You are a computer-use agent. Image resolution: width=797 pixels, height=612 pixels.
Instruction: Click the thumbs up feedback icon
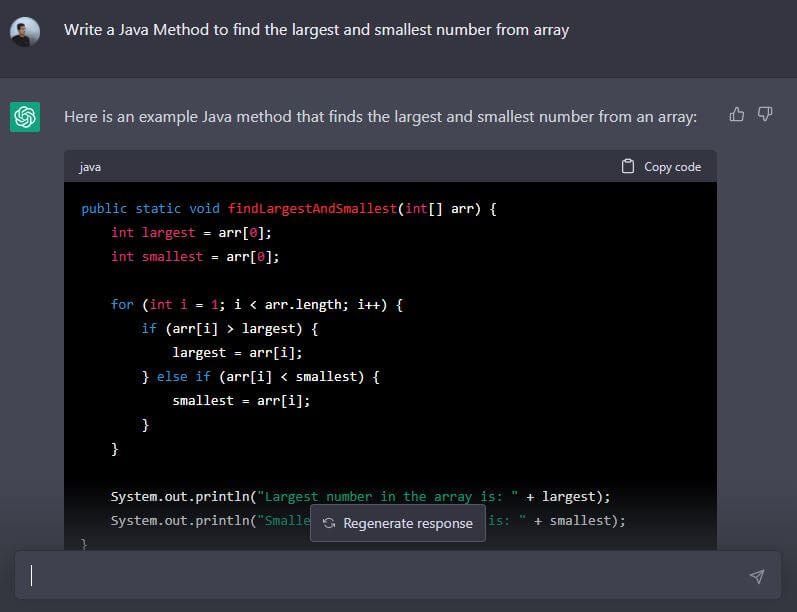(737, 115)
